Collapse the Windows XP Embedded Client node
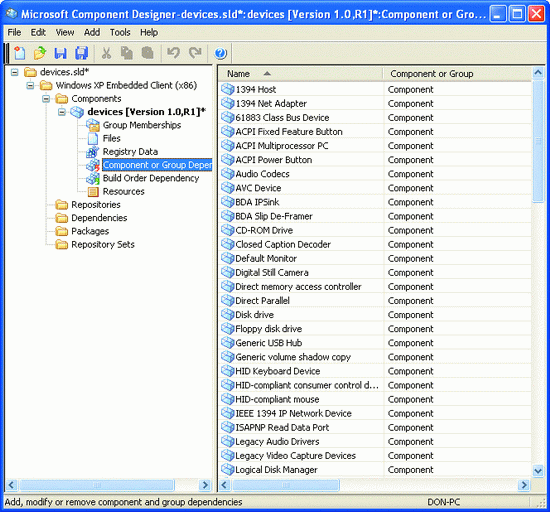 tap(31, 86)
